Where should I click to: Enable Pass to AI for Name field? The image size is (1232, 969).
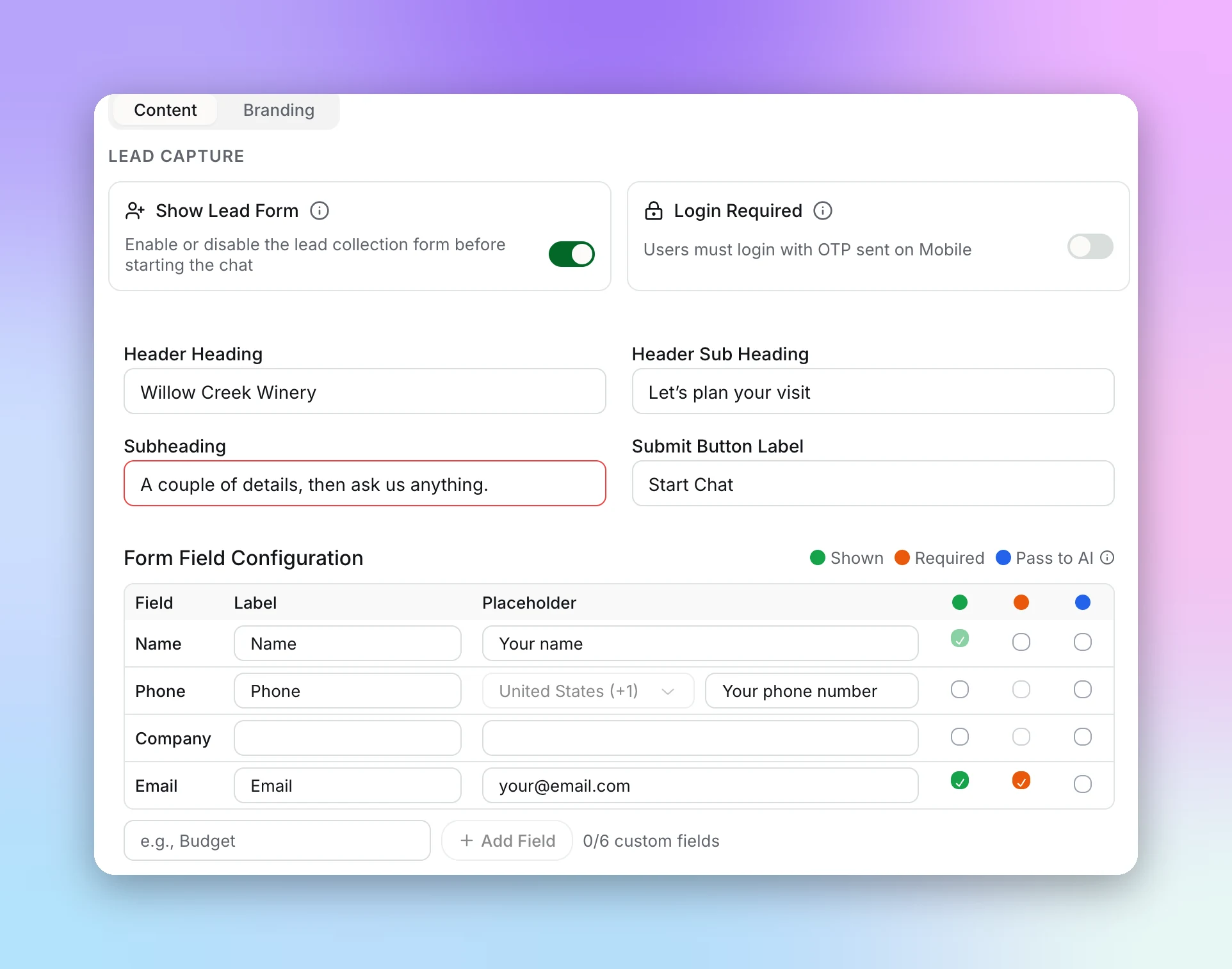[1083, 642]
